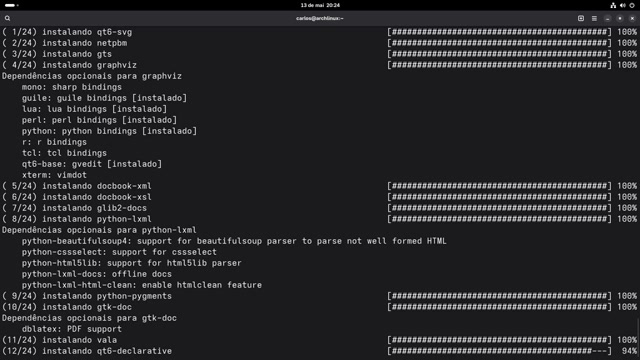
Task: Click the gtk-doc progress bar
Action: [x=500, y=307]
